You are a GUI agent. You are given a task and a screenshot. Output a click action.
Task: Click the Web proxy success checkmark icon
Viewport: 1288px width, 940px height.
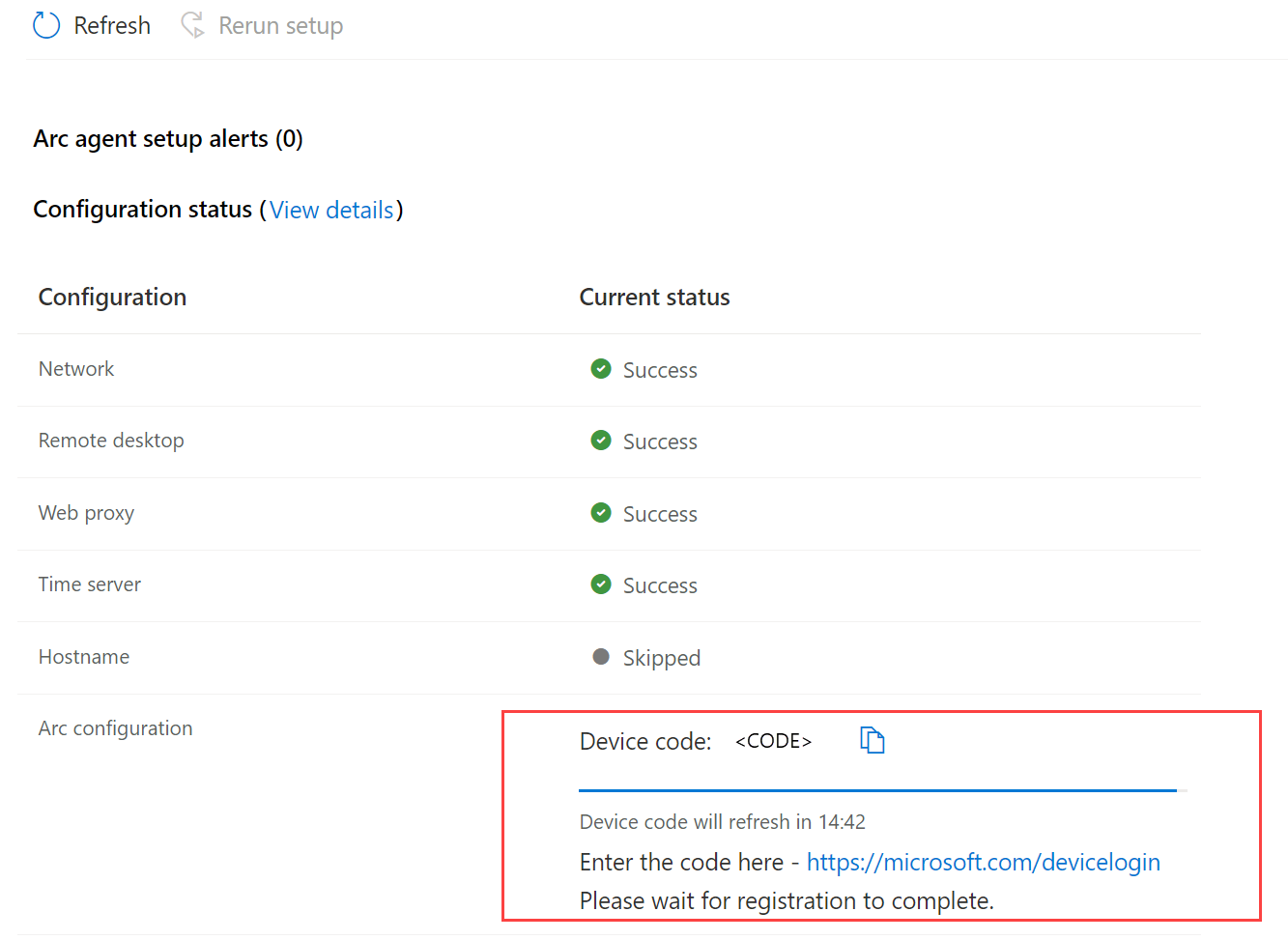coord(601,512)
